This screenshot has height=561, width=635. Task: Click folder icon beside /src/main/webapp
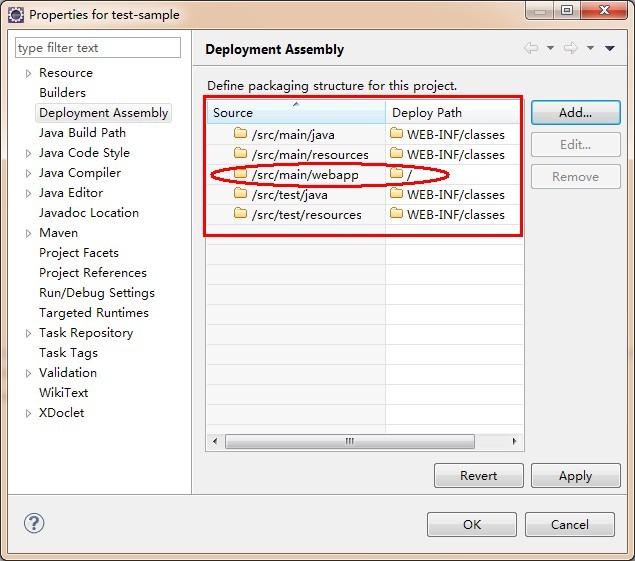(240, 174)
